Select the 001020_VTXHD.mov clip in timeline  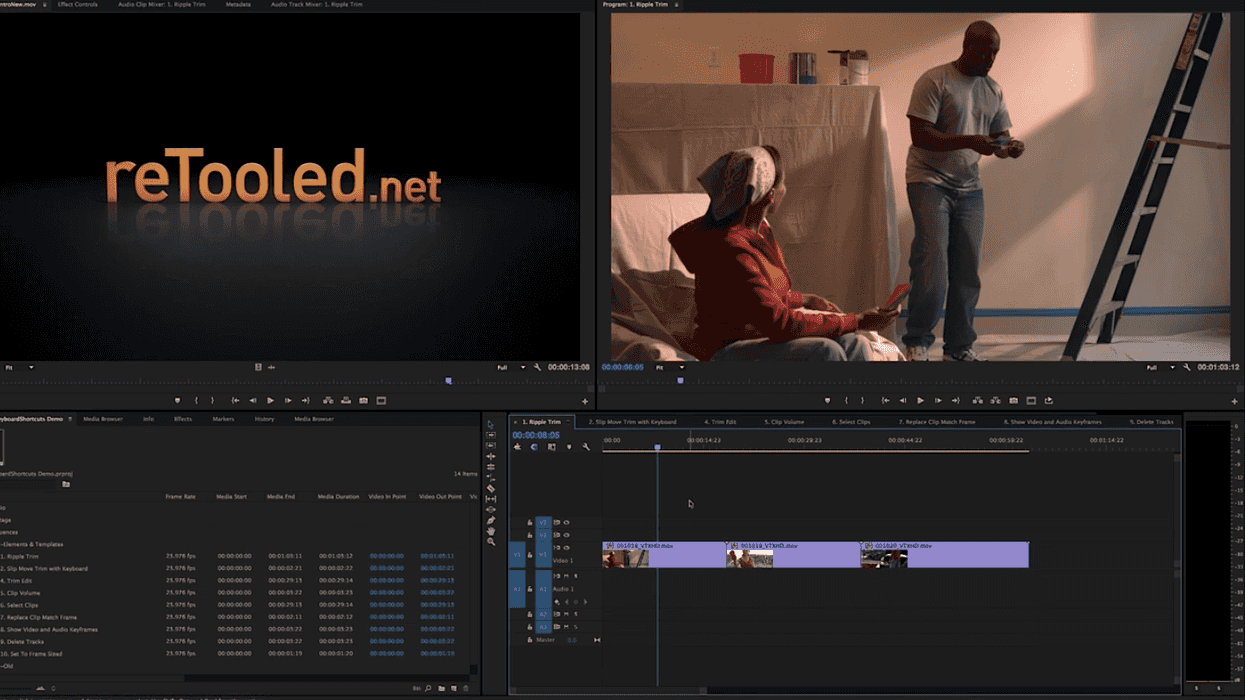tap(945, 555)
